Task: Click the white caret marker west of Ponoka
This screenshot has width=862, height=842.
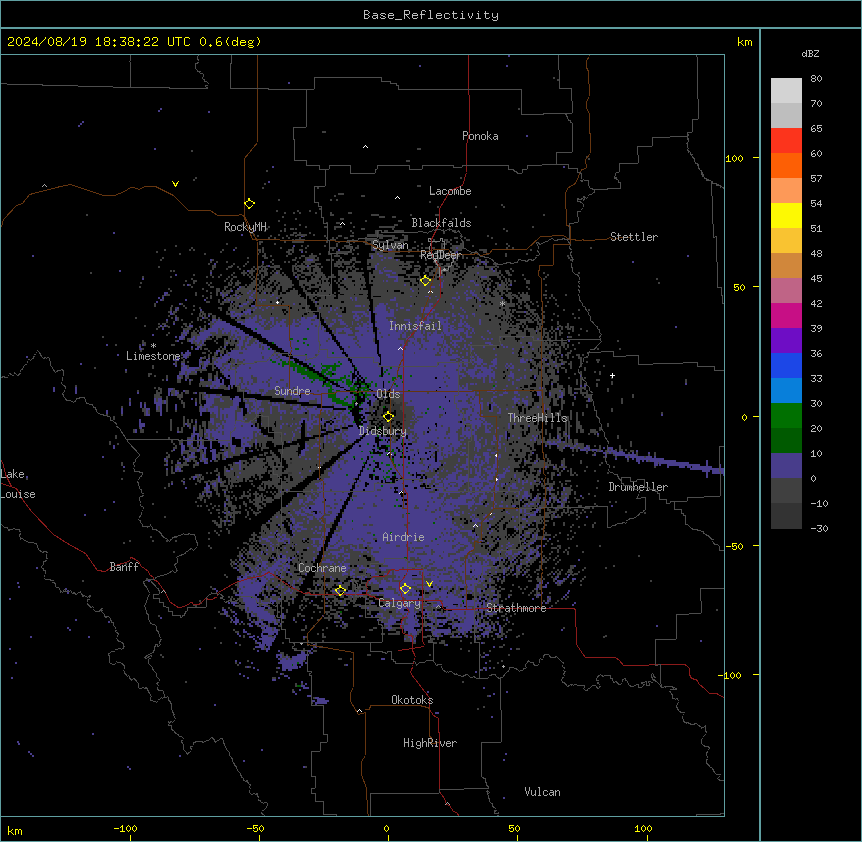Action: (366, 147)
